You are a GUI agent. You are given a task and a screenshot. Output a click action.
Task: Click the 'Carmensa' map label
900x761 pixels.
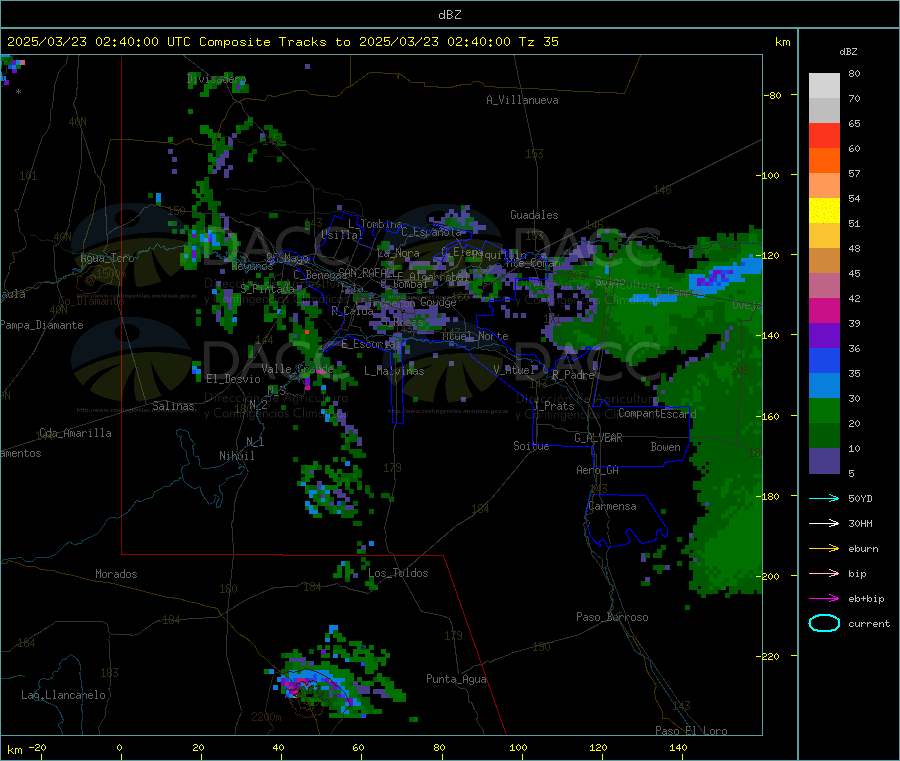pyautogui.click(x=612, y=506)
